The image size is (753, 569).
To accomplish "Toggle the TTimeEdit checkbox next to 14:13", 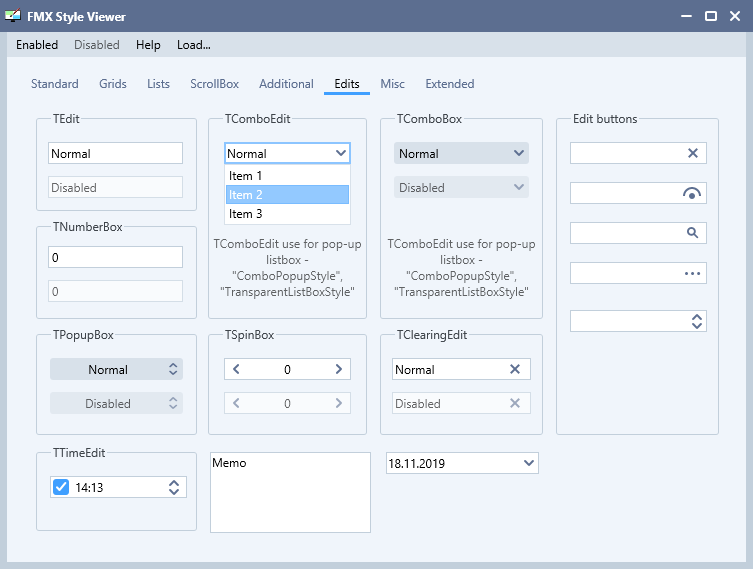I will pyautogui.click(x=61, y=487).
